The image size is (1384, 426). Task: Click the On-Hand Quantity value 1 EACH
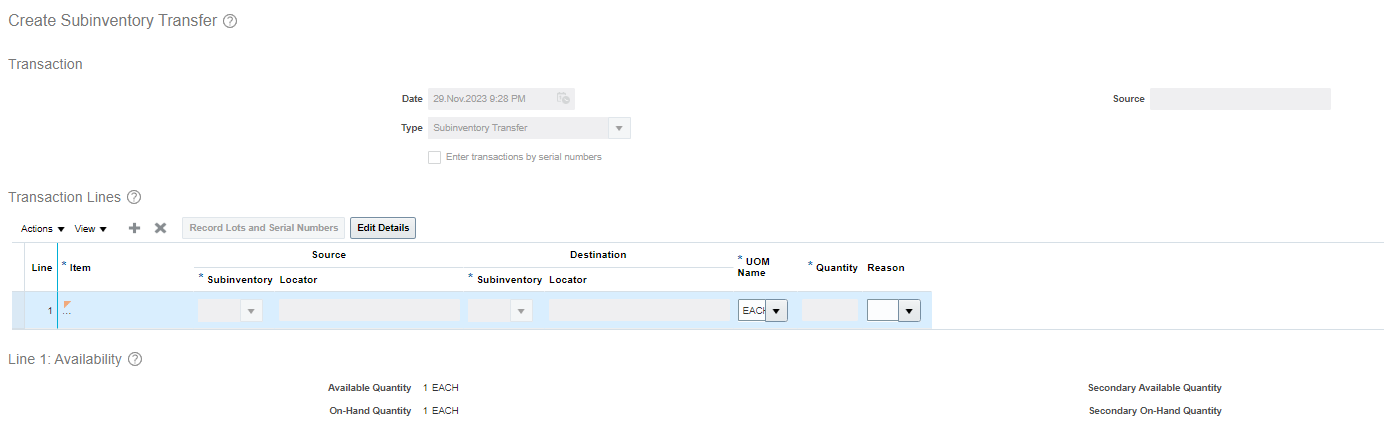click(441, 411)
